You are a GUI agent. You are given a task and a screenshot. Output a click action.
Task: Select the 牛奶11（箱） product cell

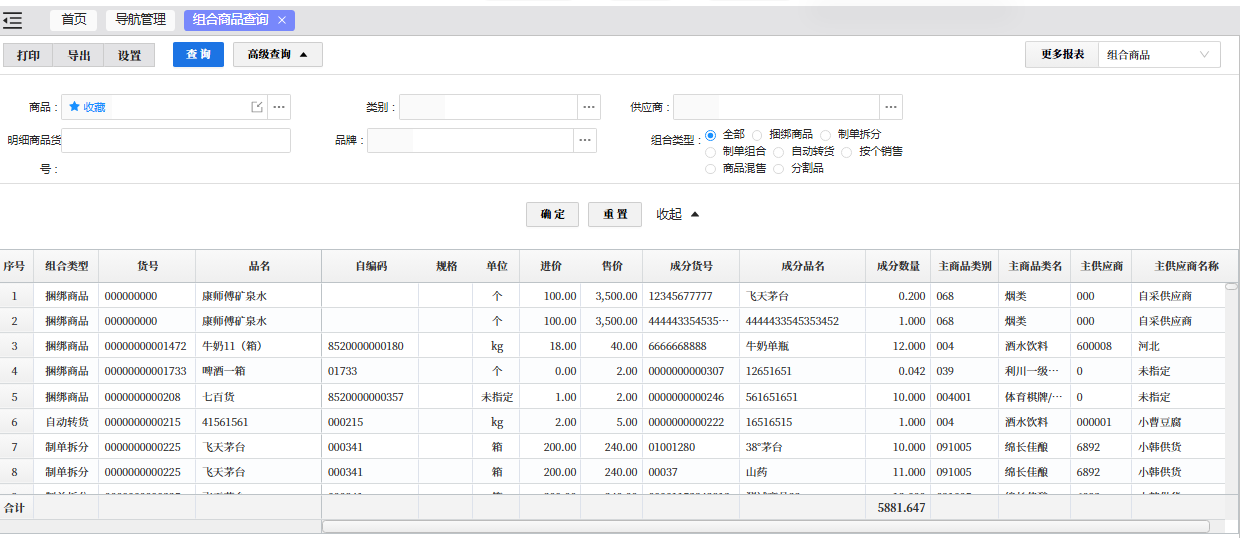click(x=259, y=346)
